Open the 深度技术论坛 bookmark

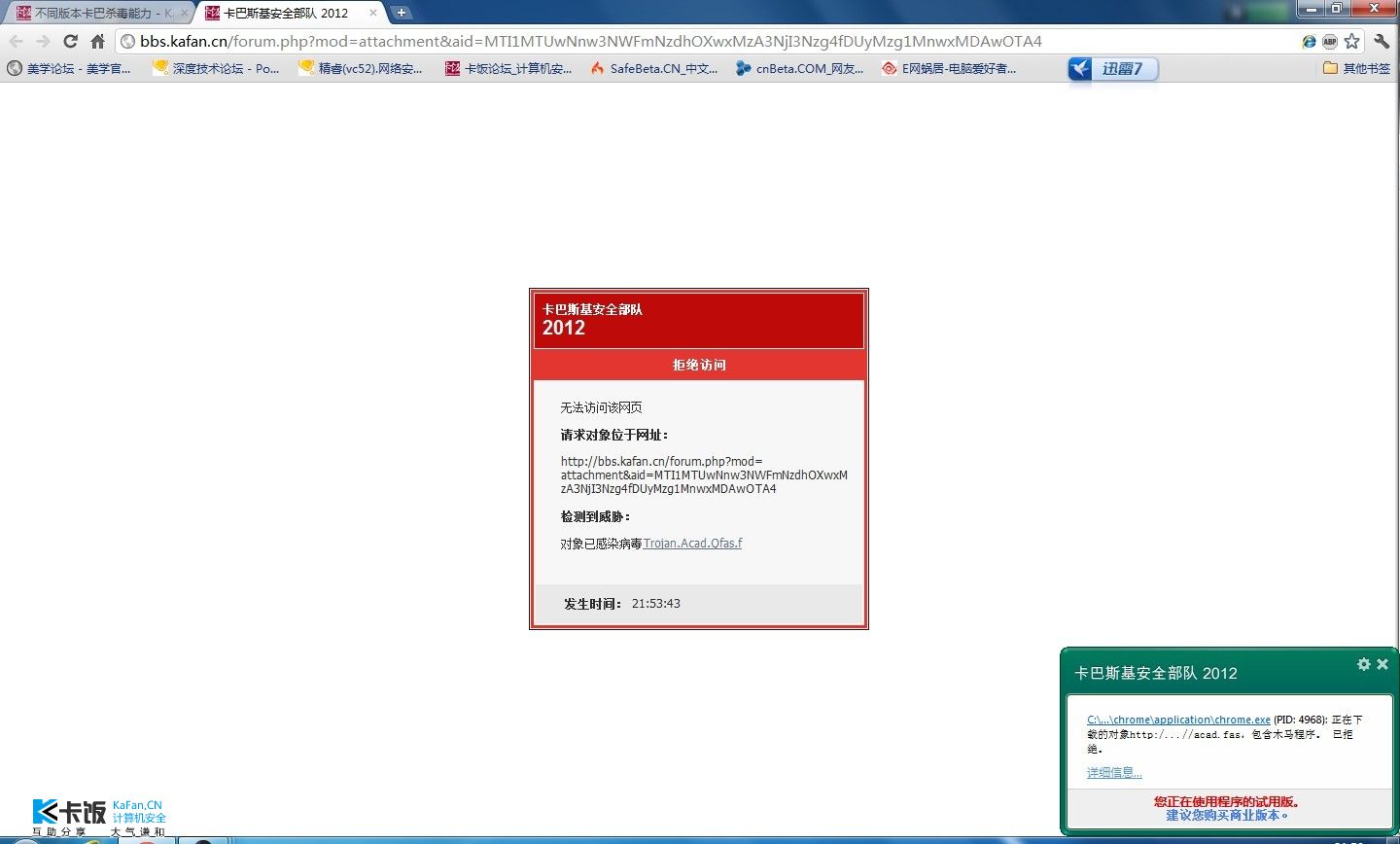pos(216,68)
